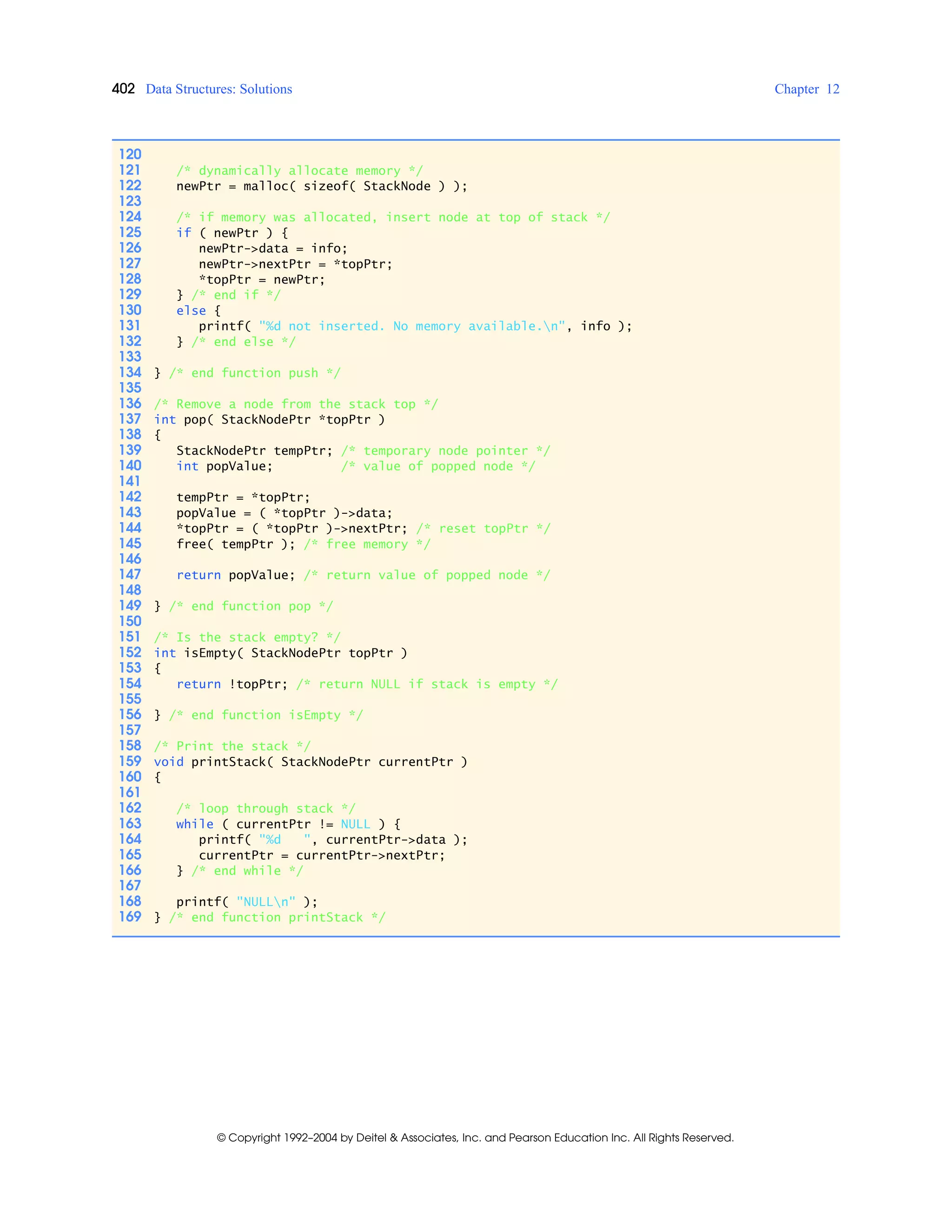952x1232 pixels.
Task: Click line number 169
Action: coord(130,917)
